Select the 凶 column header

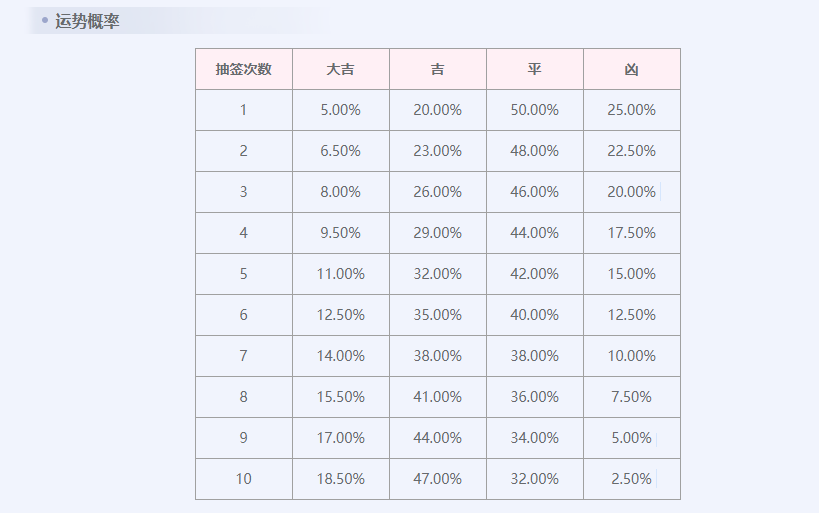click(x=632, y=69)
